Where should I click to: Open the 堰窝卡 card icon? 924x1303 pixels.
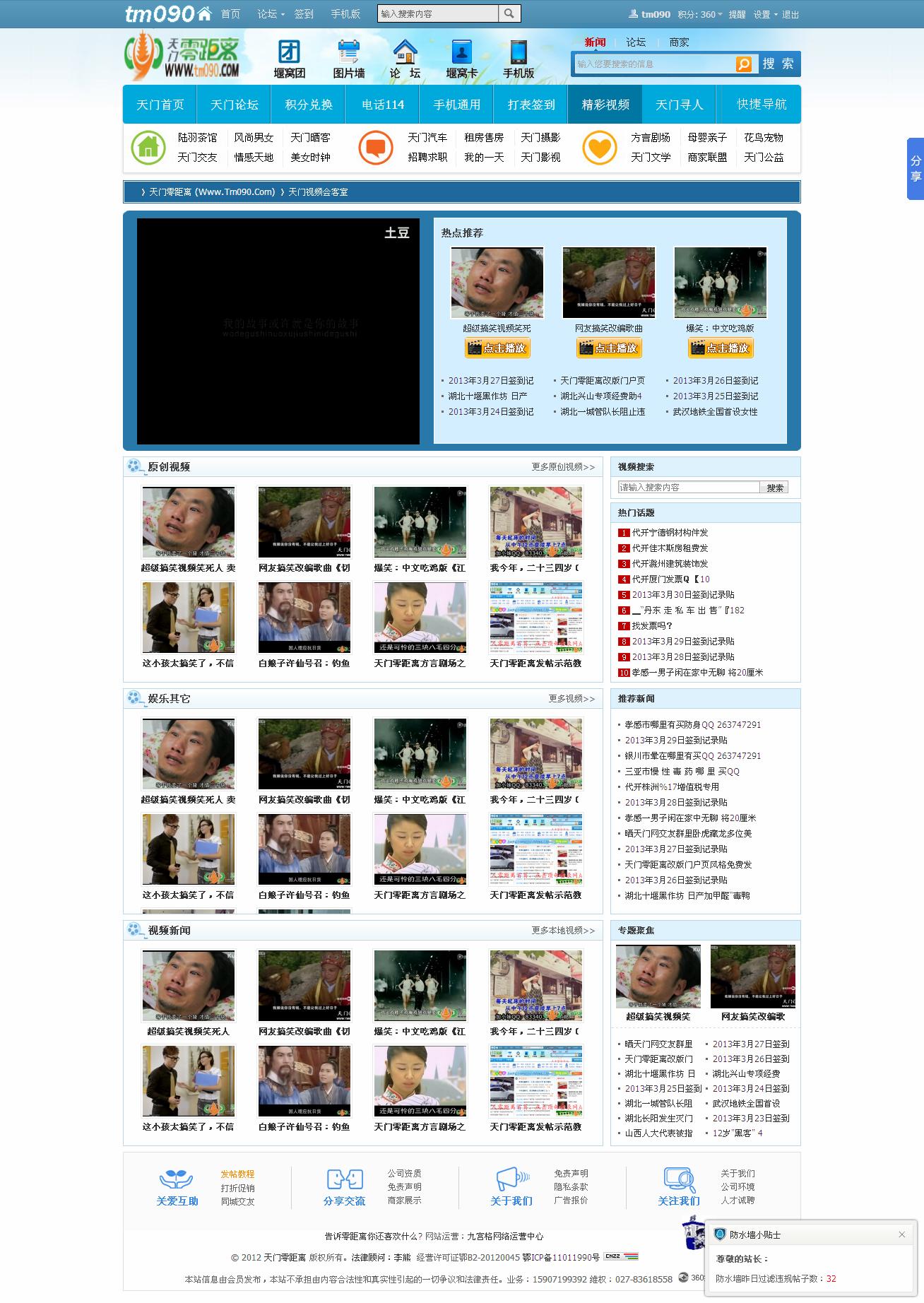(461, 52)
